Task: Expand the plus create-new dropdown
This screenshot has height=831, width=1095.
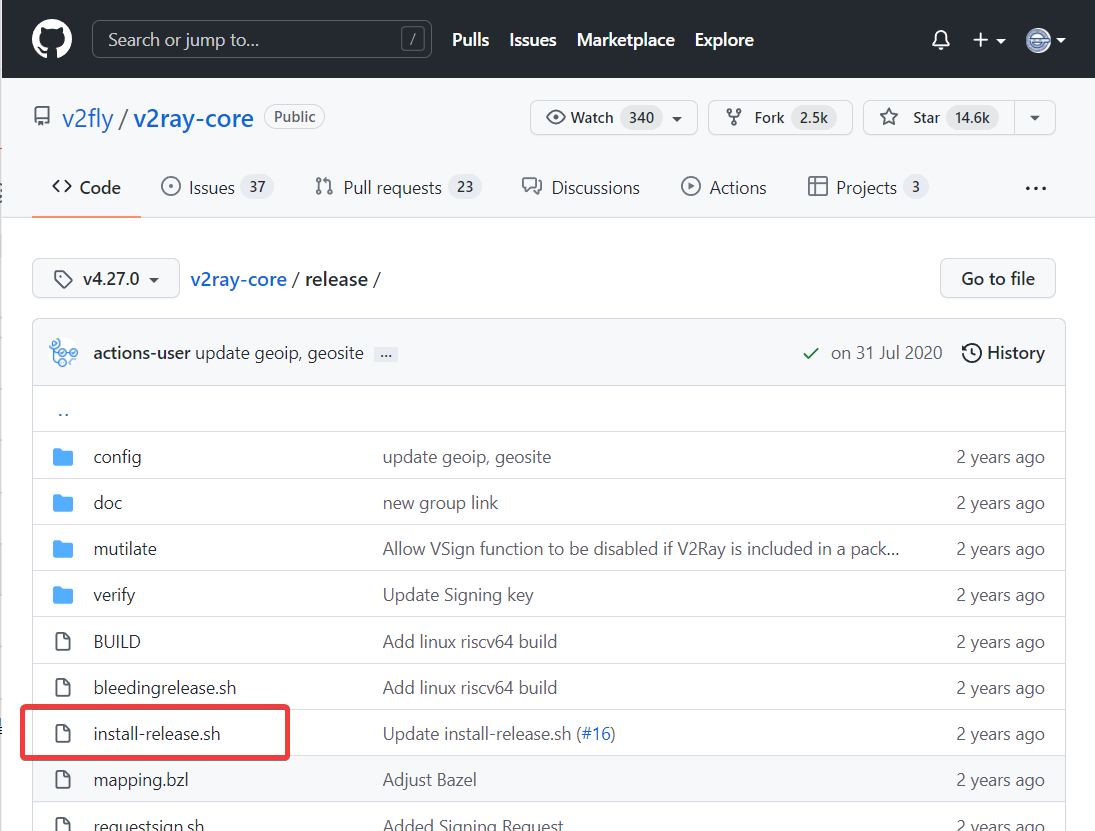Action: [x=988, y=40]
